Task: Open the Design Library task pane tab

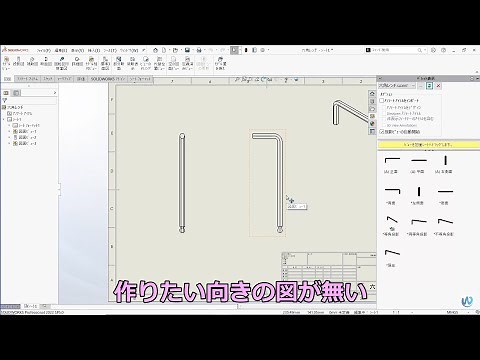Action: (372, 101)
